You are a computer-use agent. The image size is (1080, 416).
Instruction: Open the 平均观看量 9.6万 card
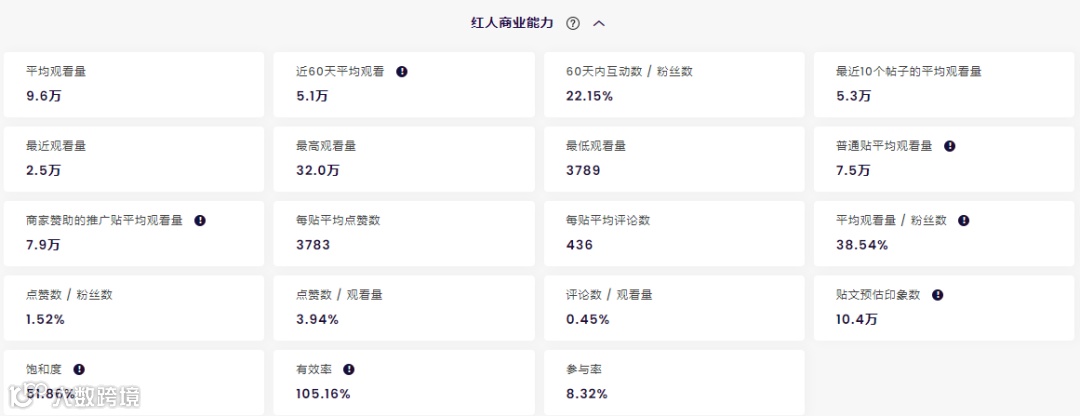click(134, 85)
